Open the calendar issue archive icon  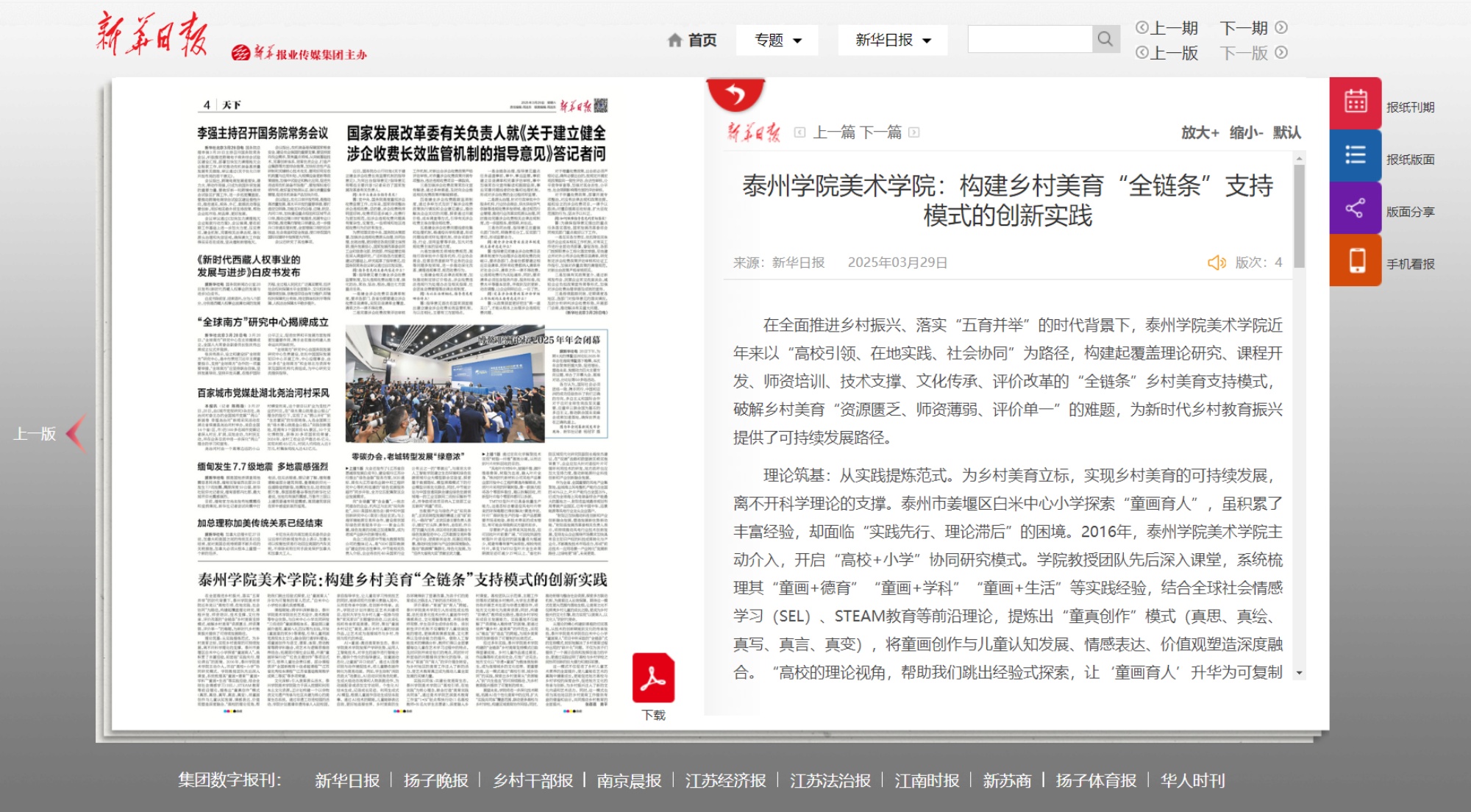tap(1356, 102)
